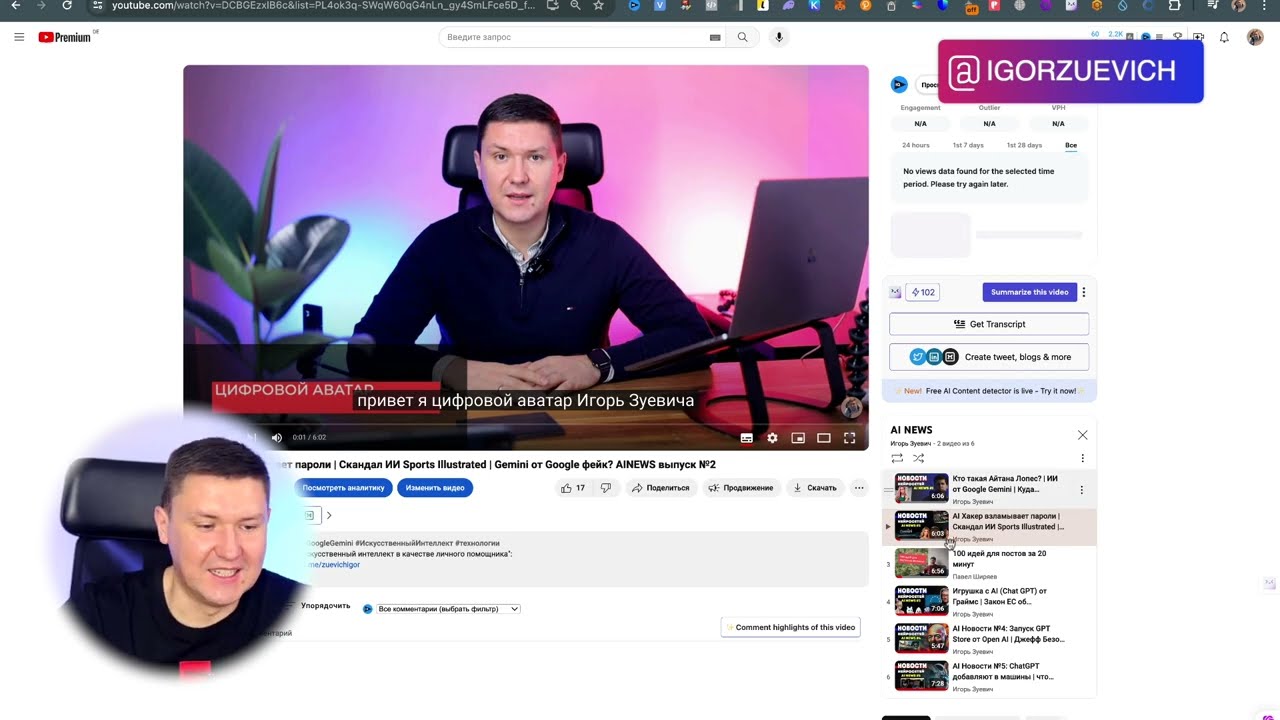The height and width of the screenshot is (720, 1280).
Task: Toggle playlist loop
Action: (x=897, y=458)
